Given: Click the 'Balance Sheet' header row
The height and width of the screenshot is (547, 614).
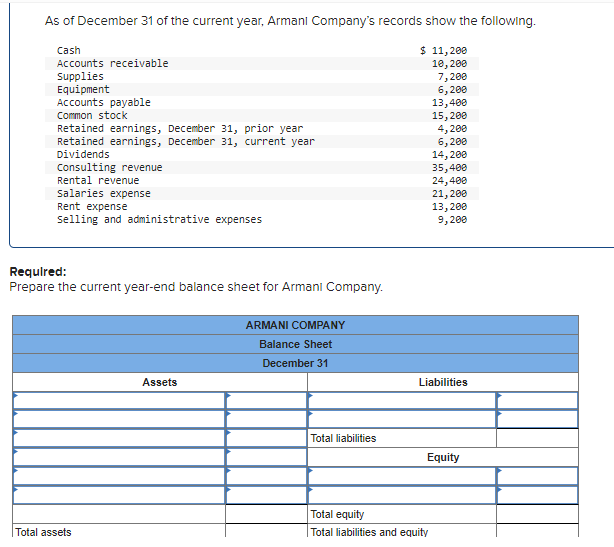Looking at the screenshot, I should click(x=295, y=344).
